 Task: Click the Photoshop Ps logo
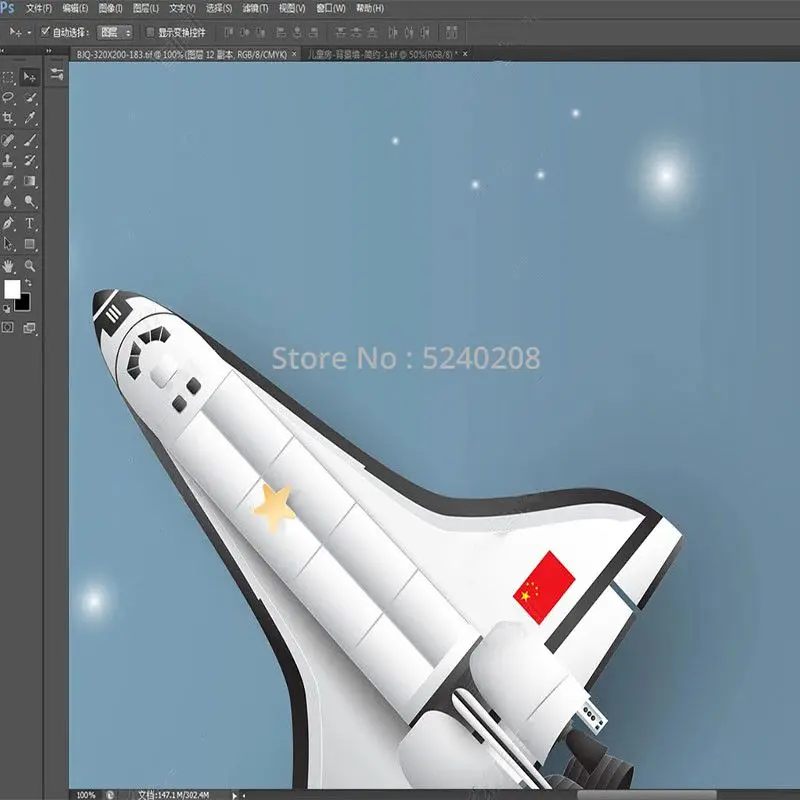pos(7,8)
